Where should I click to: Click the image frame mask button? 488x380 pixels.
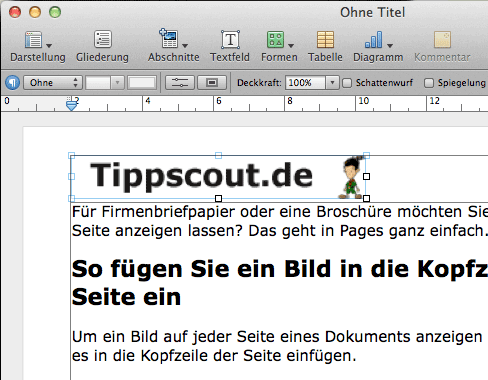(x=212, y=82)
